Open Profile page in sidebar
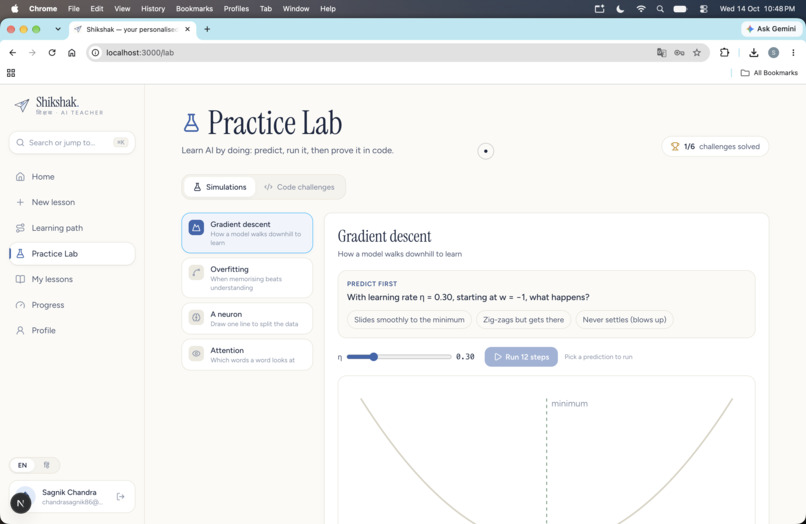Viewport: 806px width, 524px height. 72,330
